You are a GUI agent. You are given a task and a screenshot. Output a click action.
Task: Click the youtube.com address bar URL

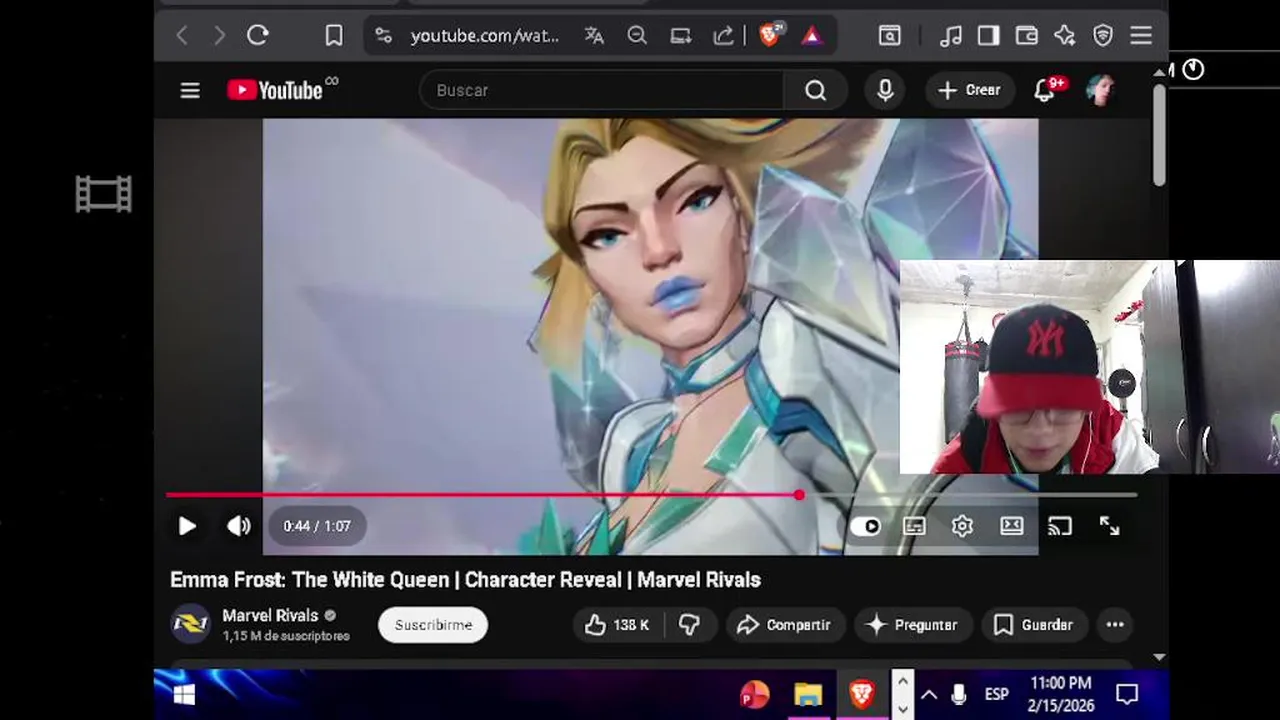(x=485, y=36)
